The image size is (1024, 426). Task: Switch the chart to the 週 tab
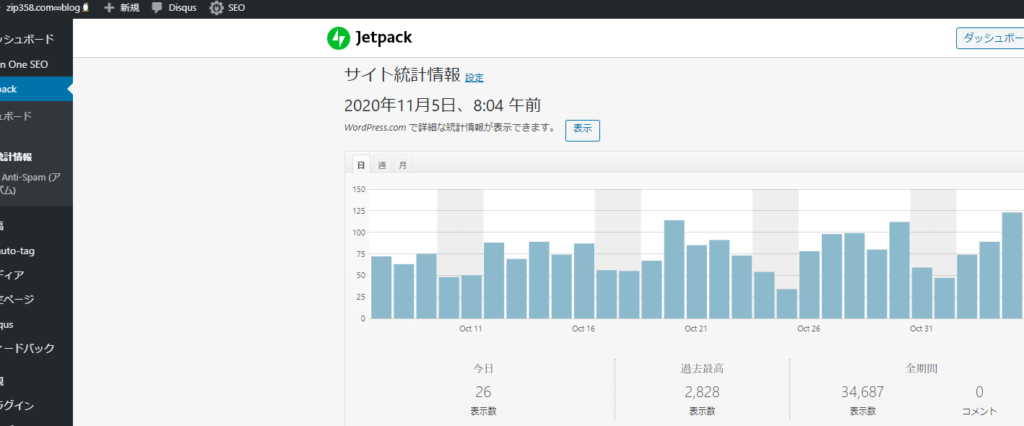[x=382, y=165]
